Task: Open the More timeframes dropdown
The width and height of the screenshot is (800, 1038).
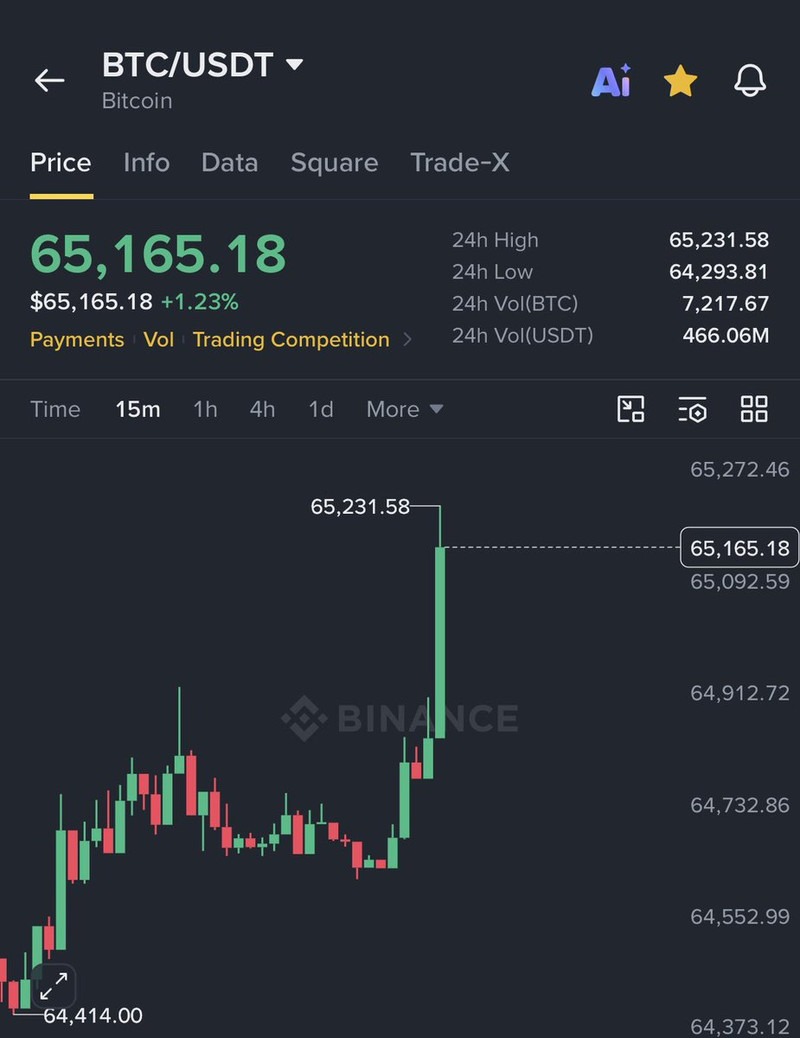Action: click(x=405, y=409)
